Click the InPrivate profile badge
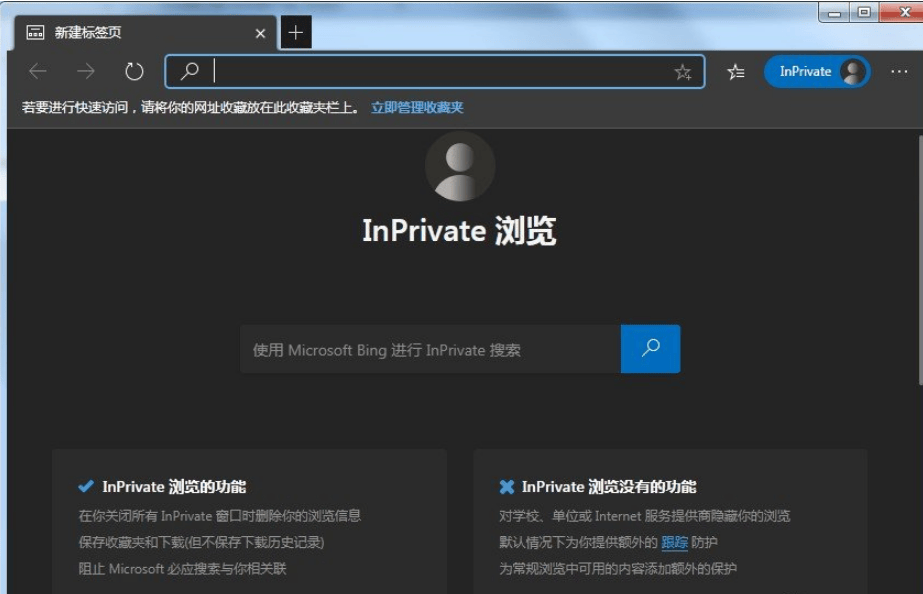Viewport: 923px width, 594px height. click(x=817, y=72)
